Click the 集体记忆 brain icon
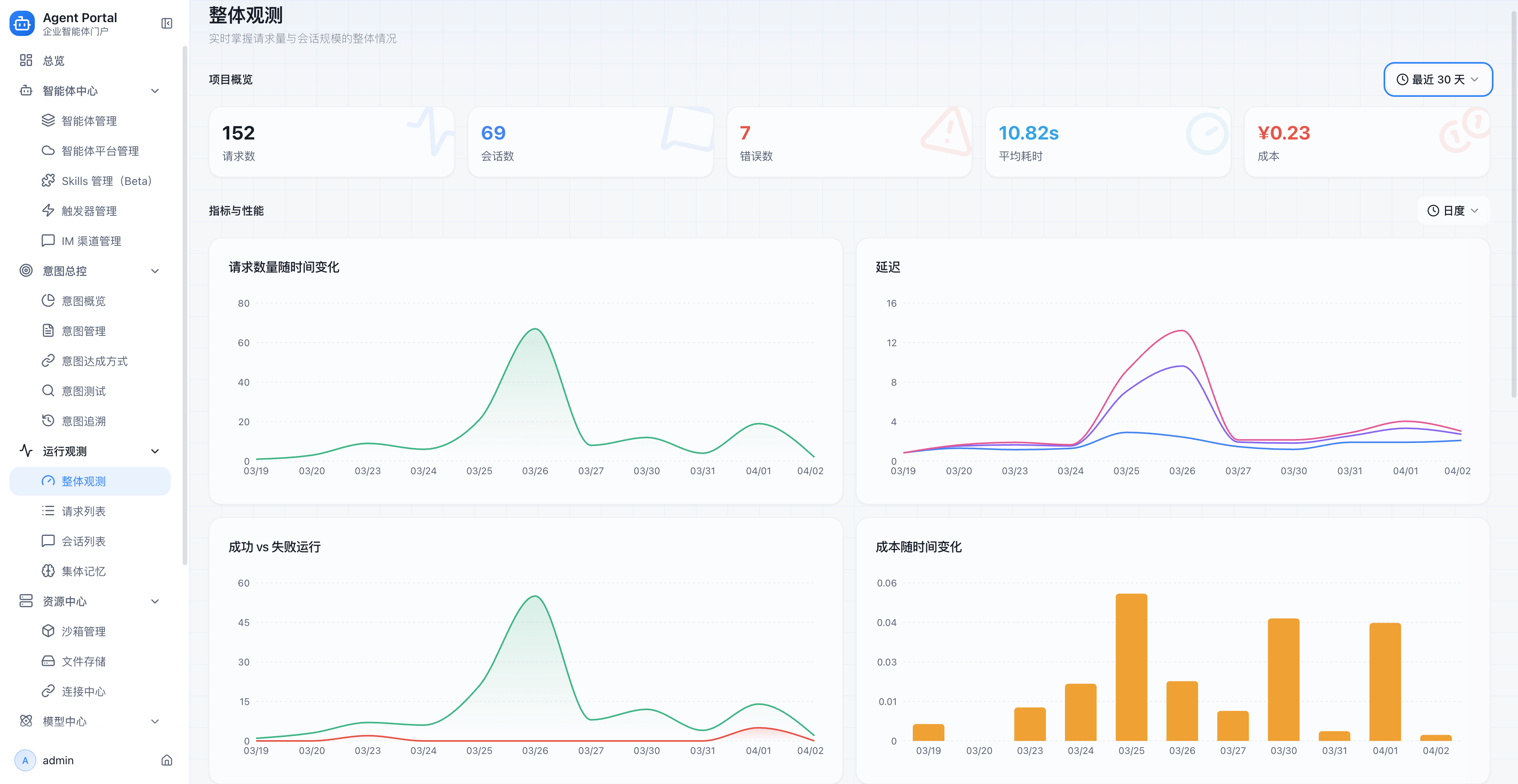The width and height of the screenshot is (1518, 784). pyautogui.click(x=48, y=571)
